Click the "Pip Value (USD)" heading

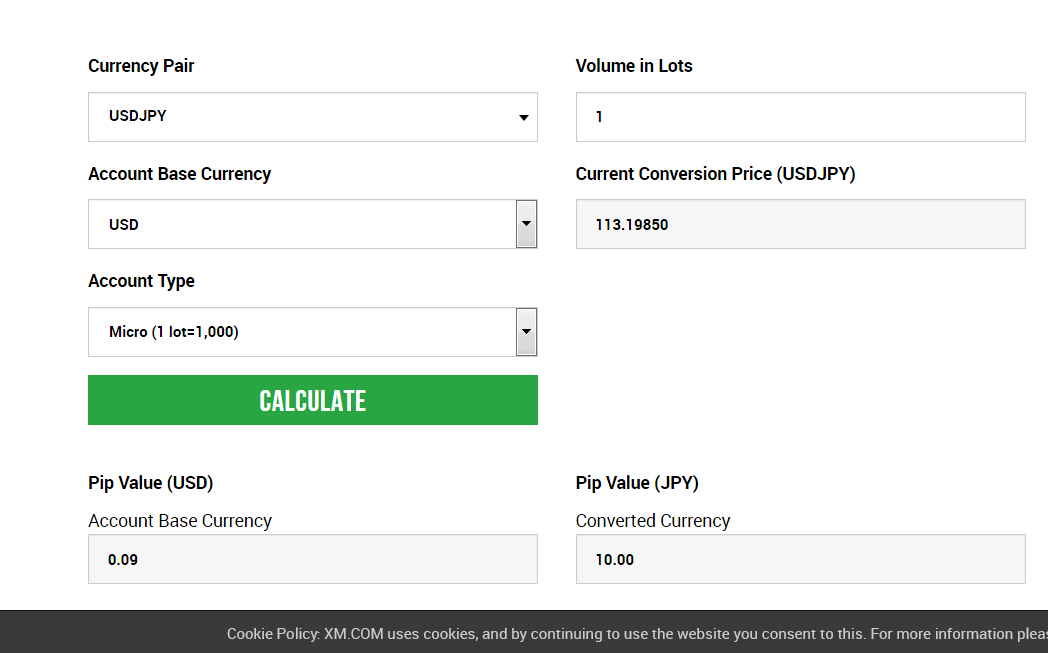coord(150,483)
